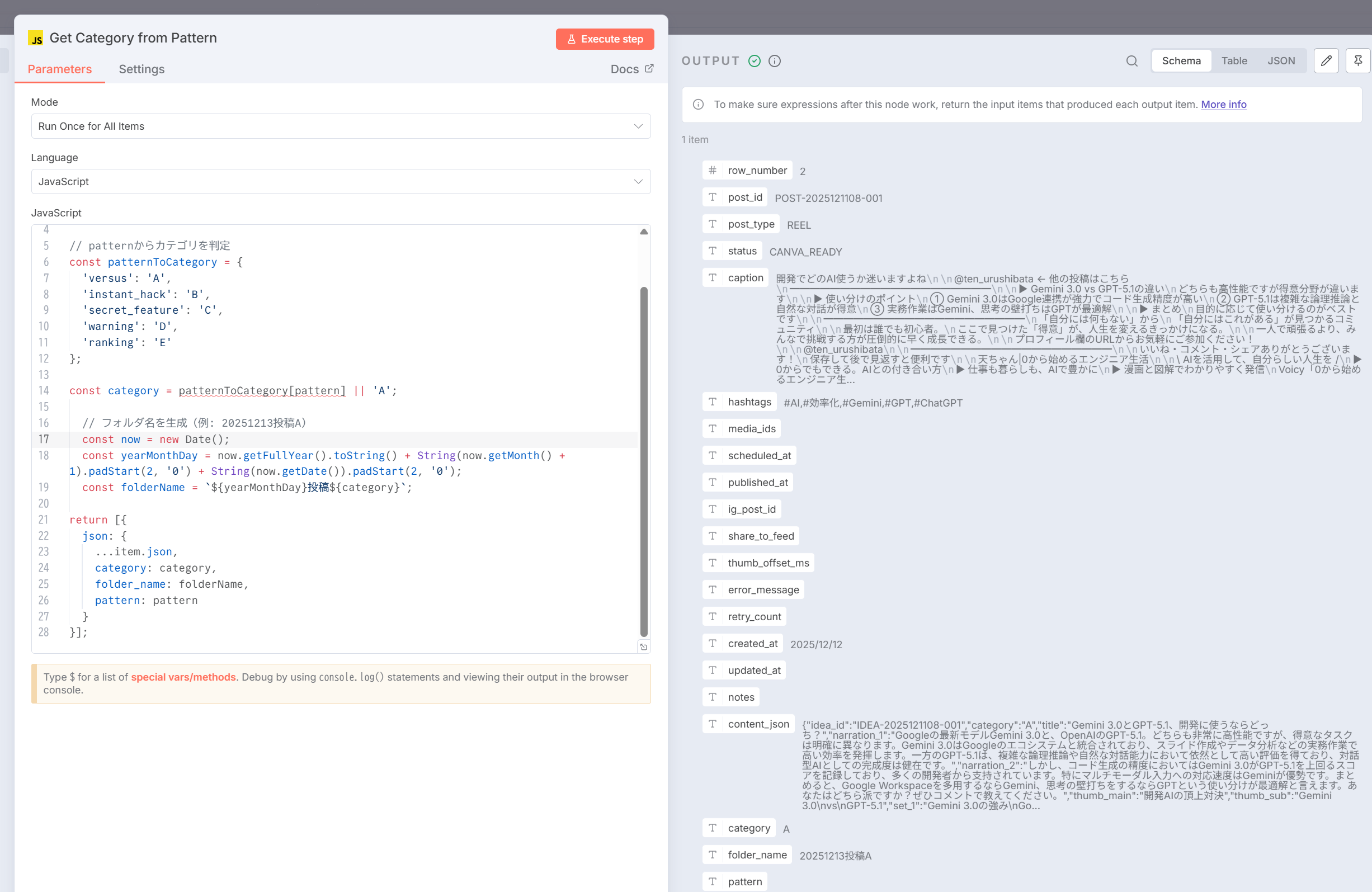Click the green success checkmark icon
This screenshot has width=1372, height=892.
tap(754, 61)
